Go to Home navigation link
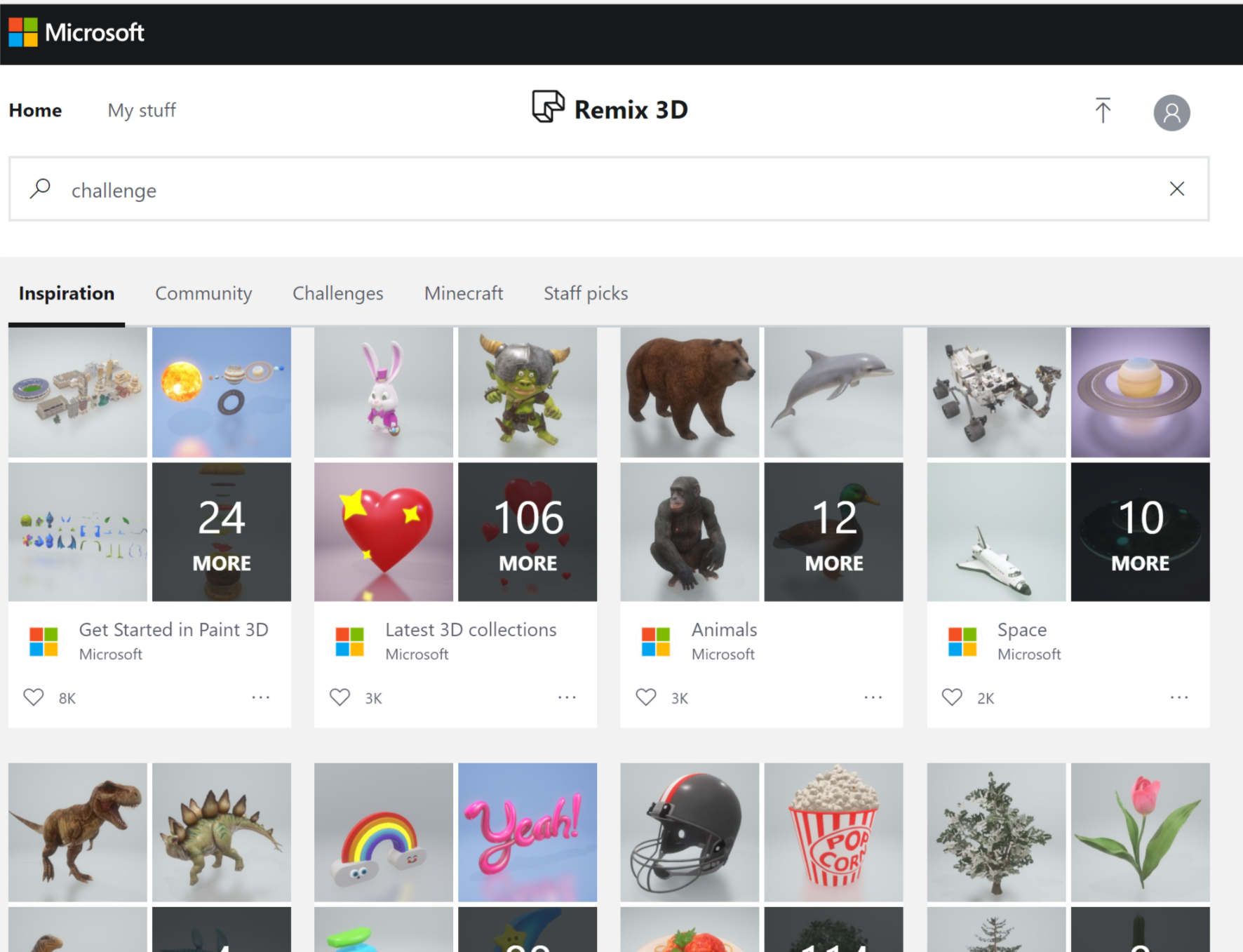The height and width of the screenshot is (952, 1243). (35, 110)
